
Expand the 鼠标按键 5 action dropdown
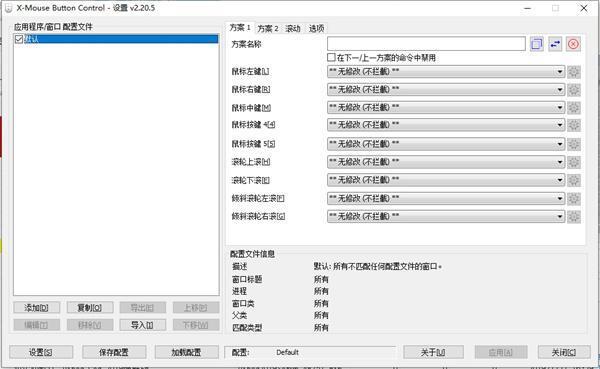tap(446, 144)
